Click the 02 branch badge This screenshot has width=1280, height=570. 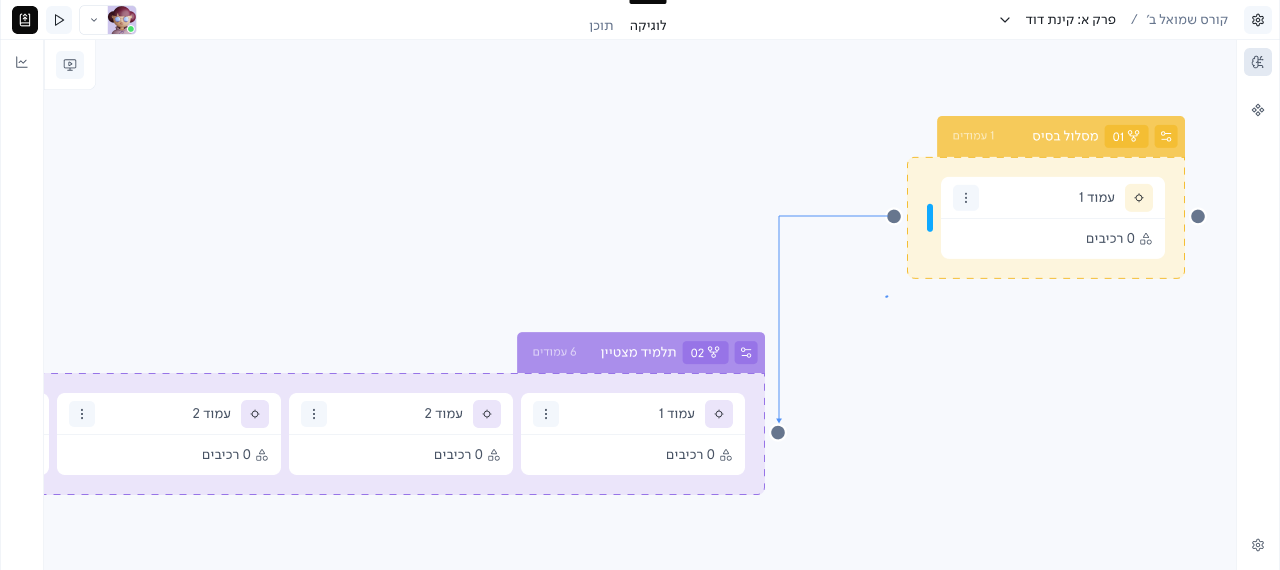pyautogui.click(x=705, y=352)
